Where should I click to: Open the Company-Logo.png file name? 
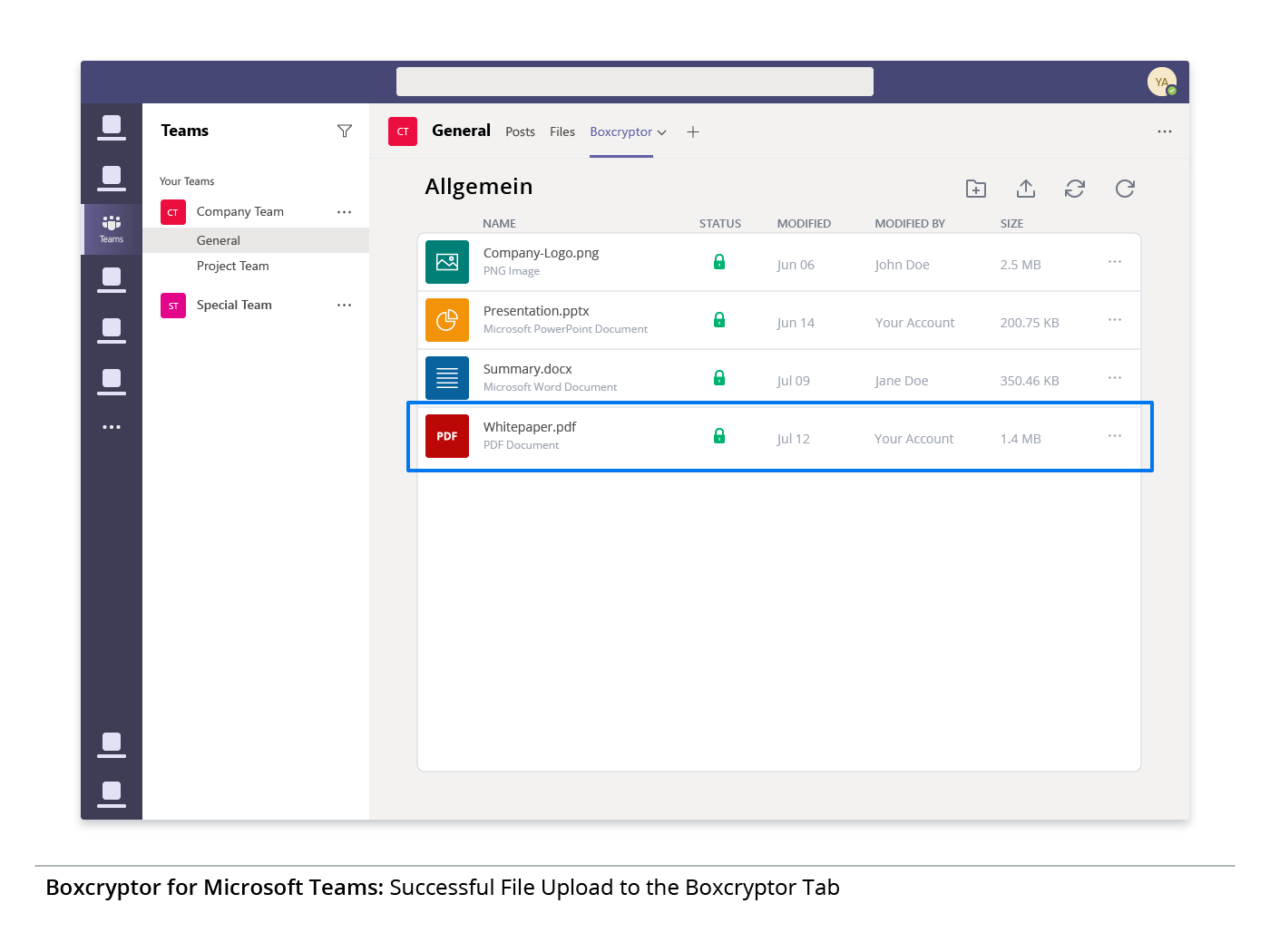[x=541, y=253]
